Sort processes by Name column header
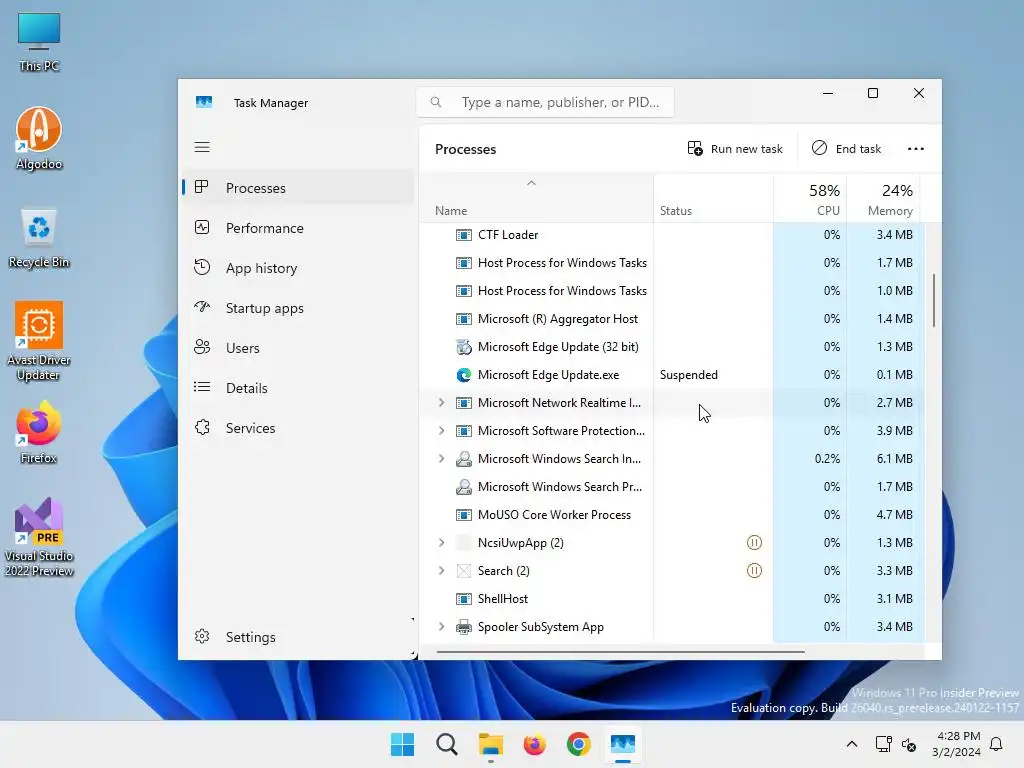The width and height of the screenshot is (1024, 768). tap(536, 198)
